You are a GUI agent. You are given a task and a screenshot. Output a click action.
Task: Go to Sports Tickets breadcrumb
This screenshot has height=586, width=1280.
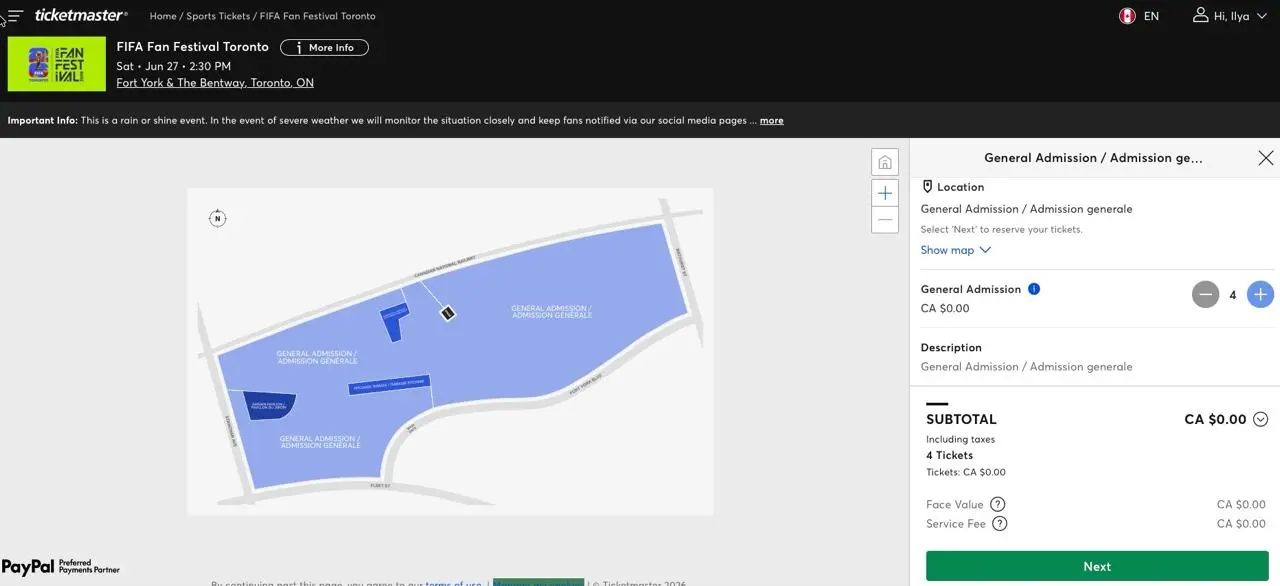(x=218, y=16)
